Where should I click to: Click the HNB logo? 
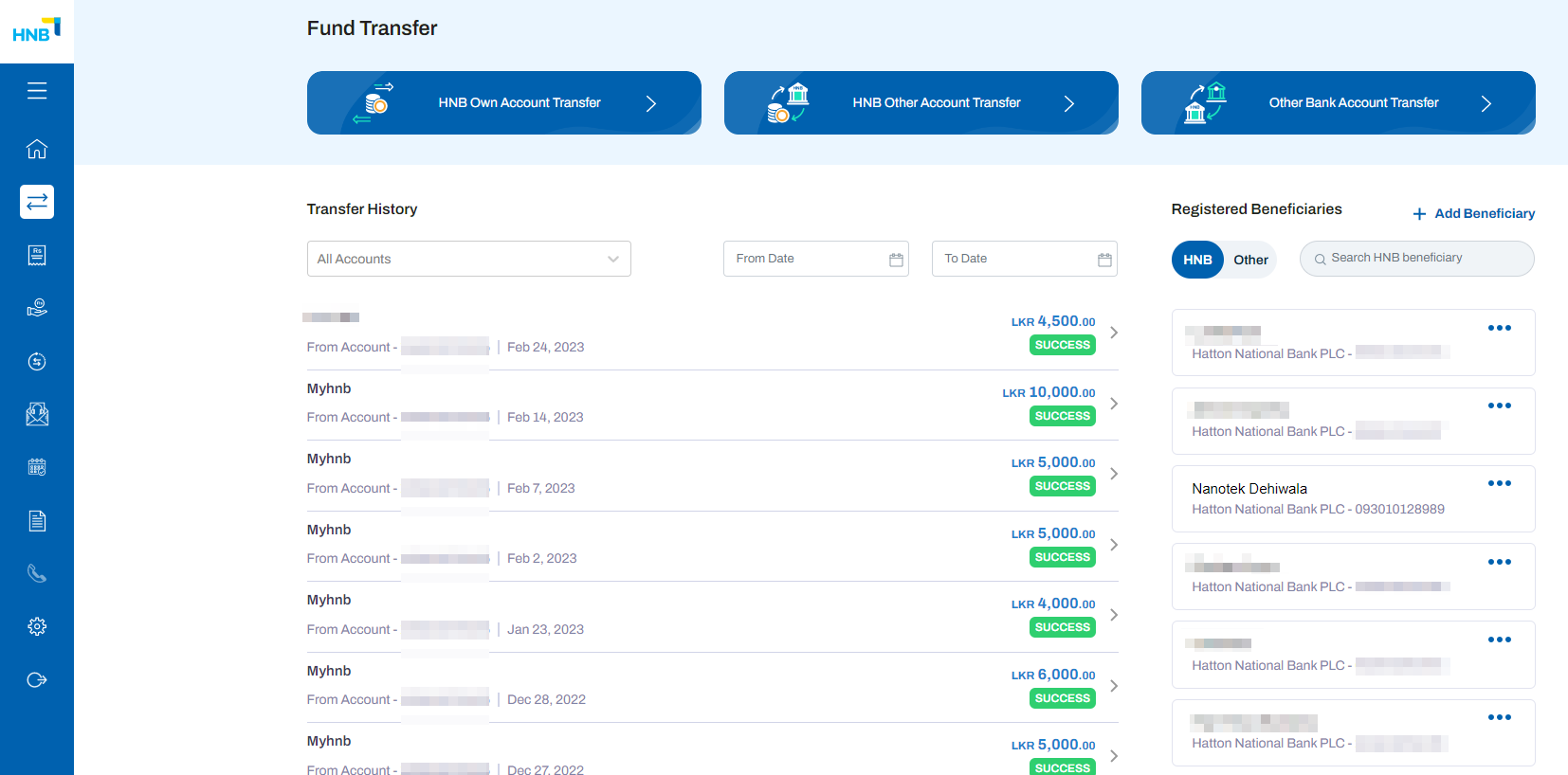point(37,30)
